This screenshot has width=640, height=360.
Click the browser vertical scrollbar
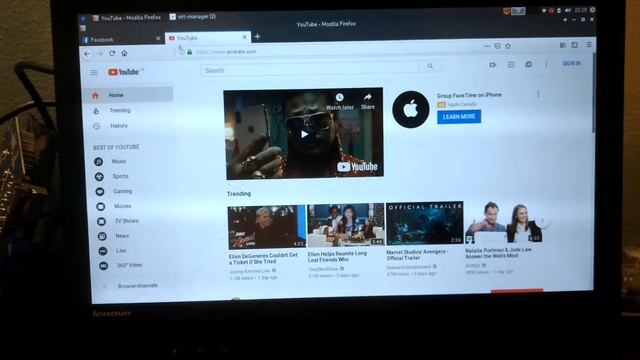point(593,94)
